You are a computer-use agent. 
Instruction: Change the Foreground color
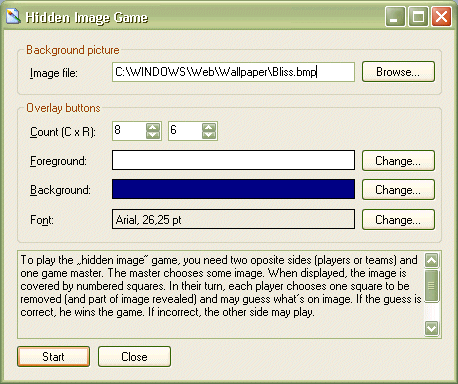(398, 161)
